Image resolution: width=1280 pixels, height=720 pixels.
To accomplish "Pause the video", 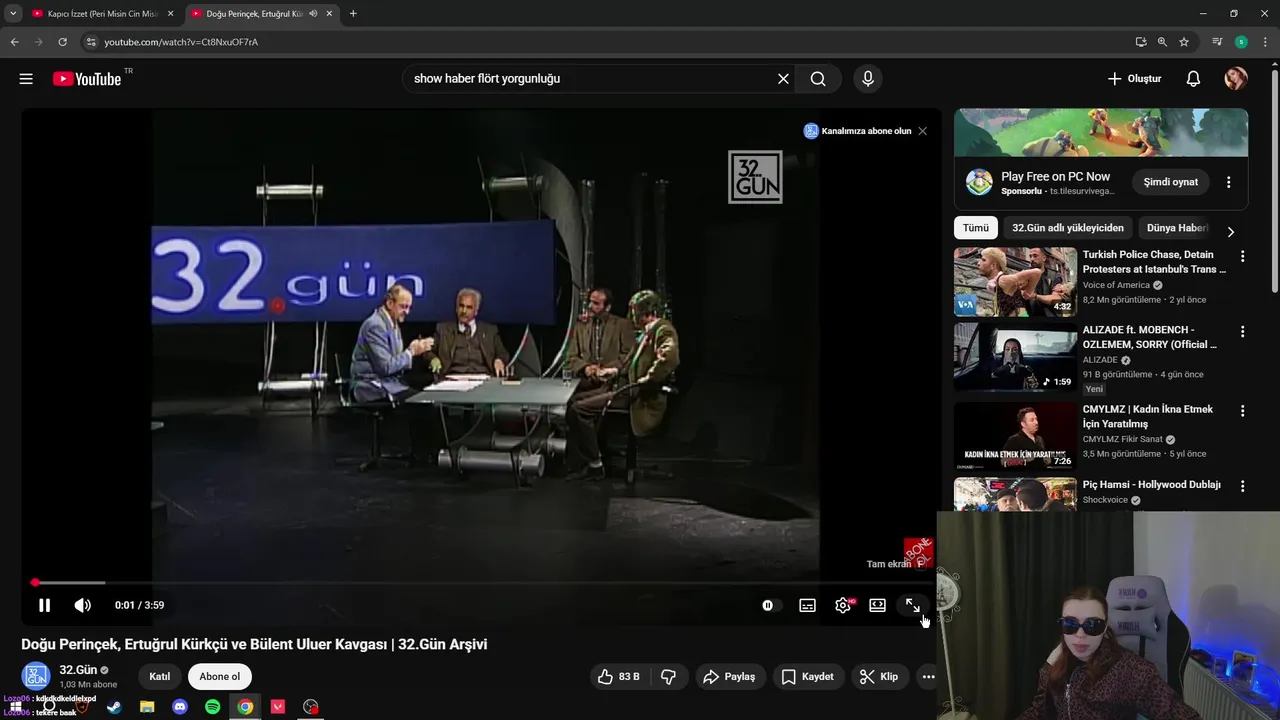I will tap(44, 605).
